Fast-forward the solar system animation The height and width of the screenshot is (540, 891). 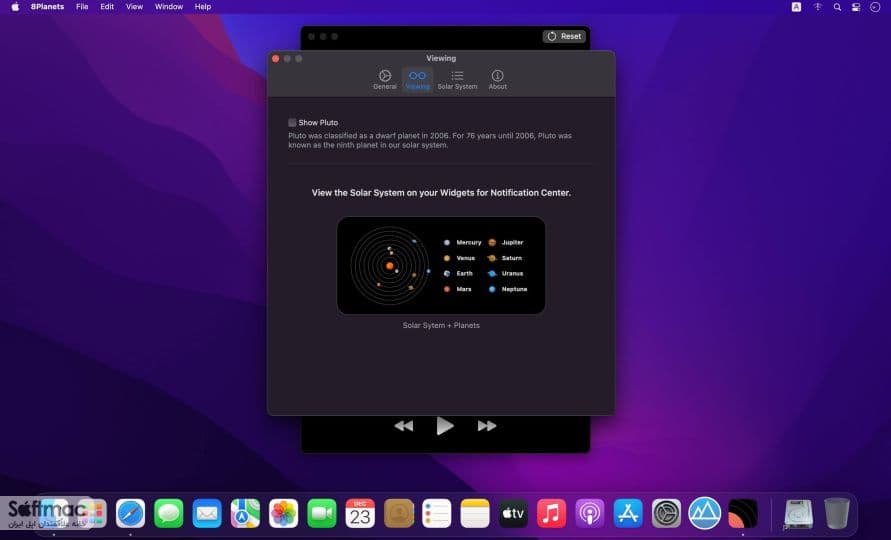click(486, 426)
